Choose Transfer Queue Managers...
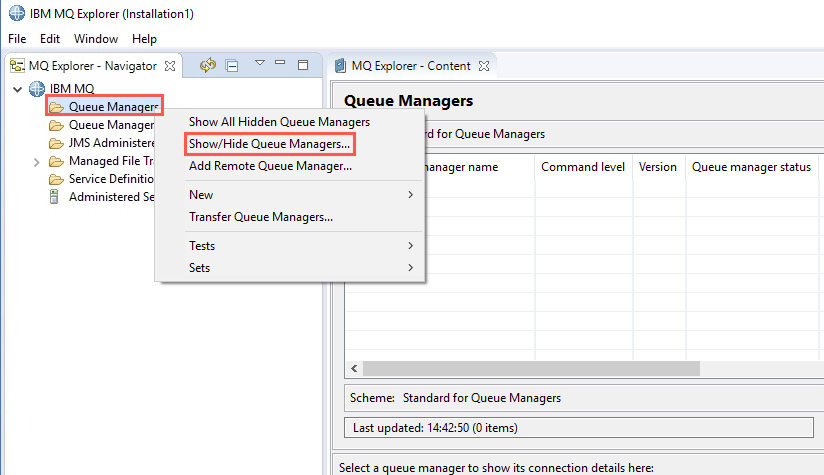 [x=290, y=217]
